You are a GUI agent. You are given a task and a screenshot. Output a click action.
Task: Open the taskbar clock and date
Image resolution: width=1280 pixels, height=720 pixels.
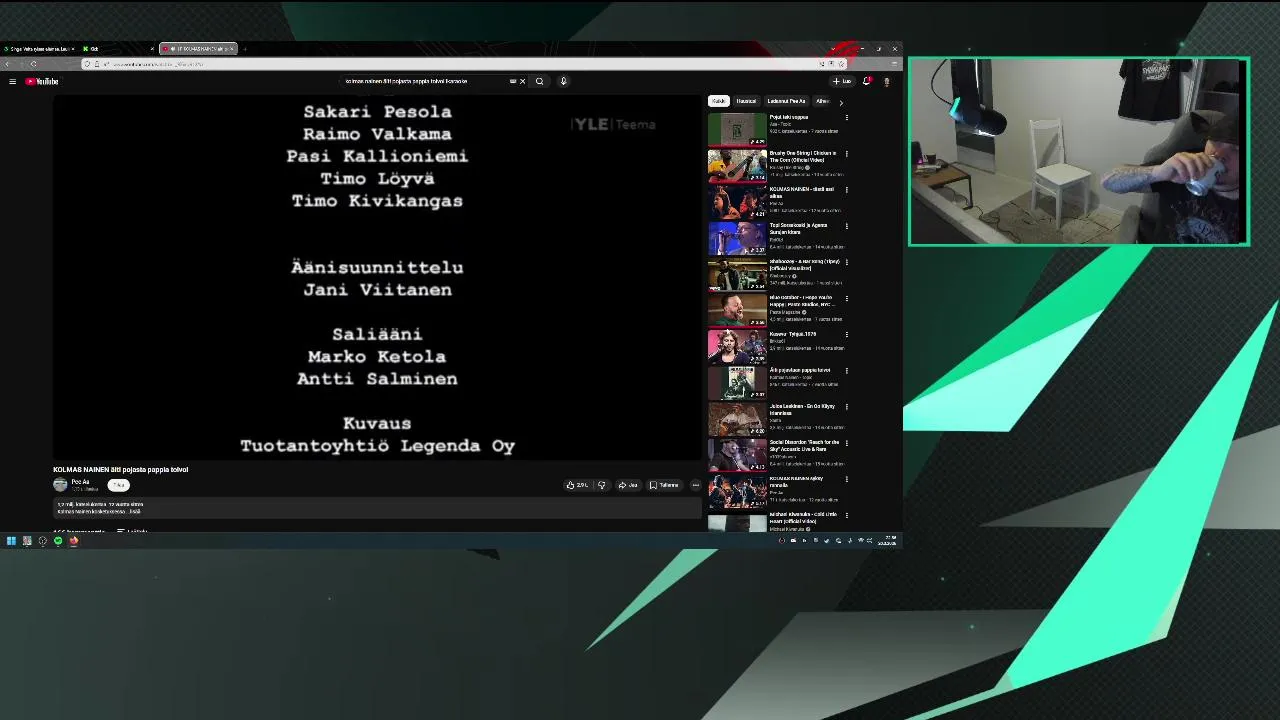(887, 541)
